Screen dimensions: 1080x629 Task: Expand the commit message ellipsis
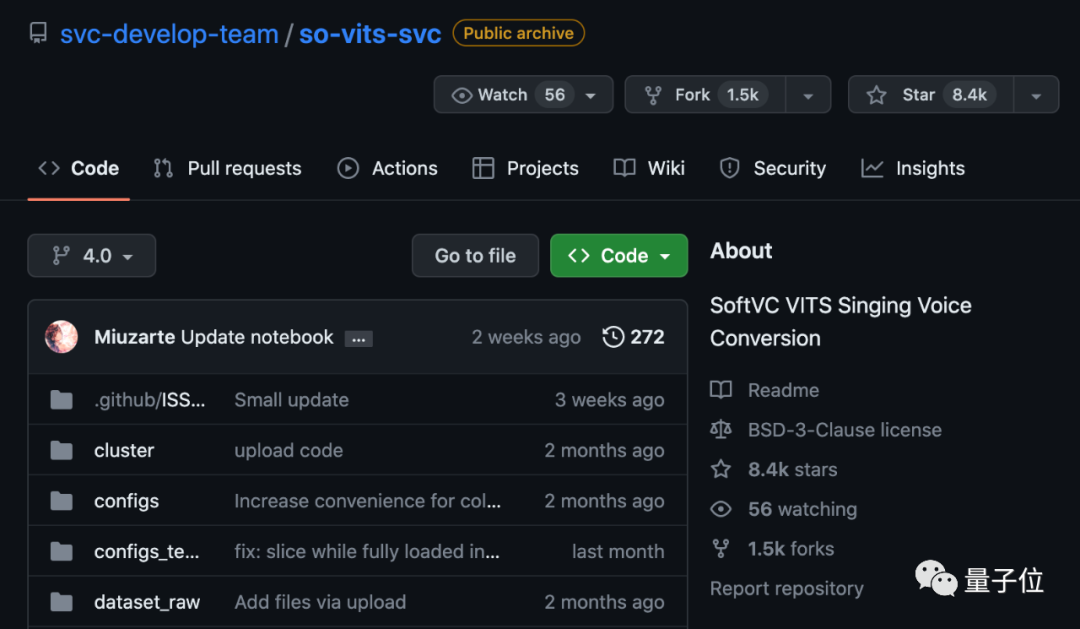[359, 339]
